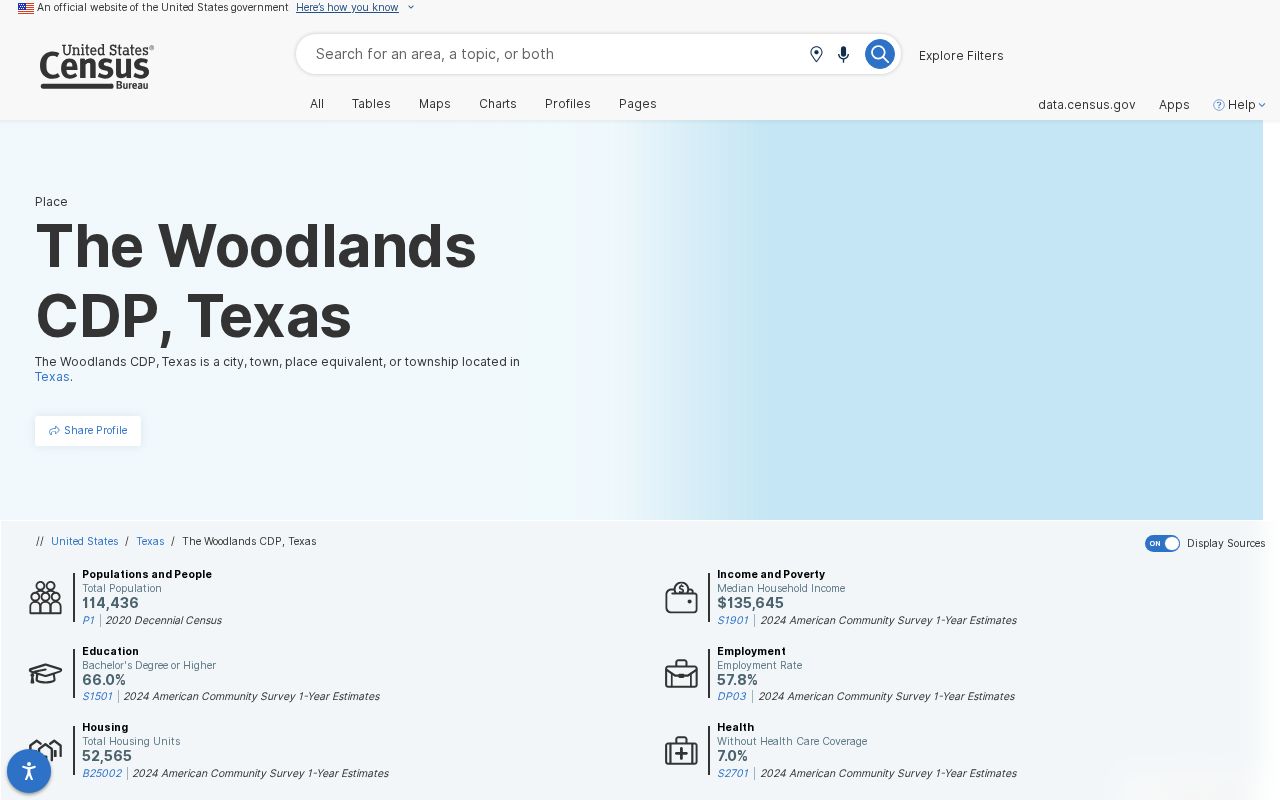The height and width of the screenshot is (800, 1280).
Task: Click the Health medical kit icon
Action: coord(681,750)
